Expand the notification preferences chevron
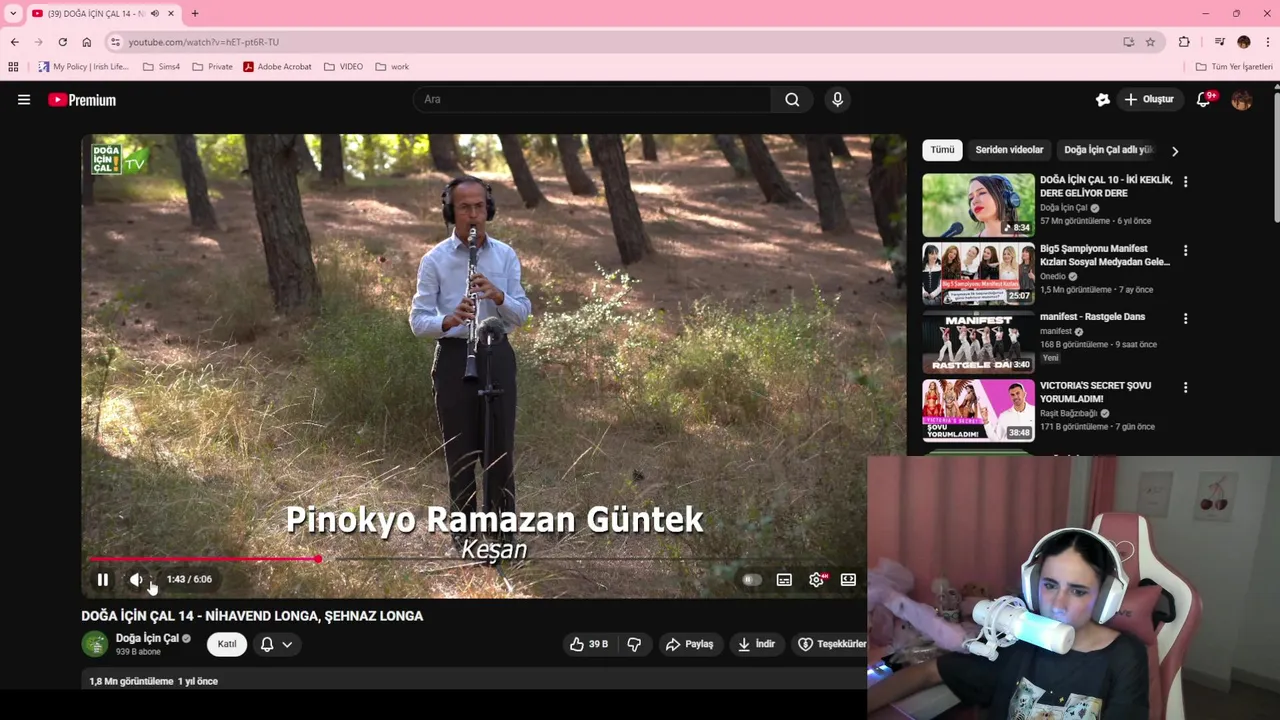 [x=287, y=644]
